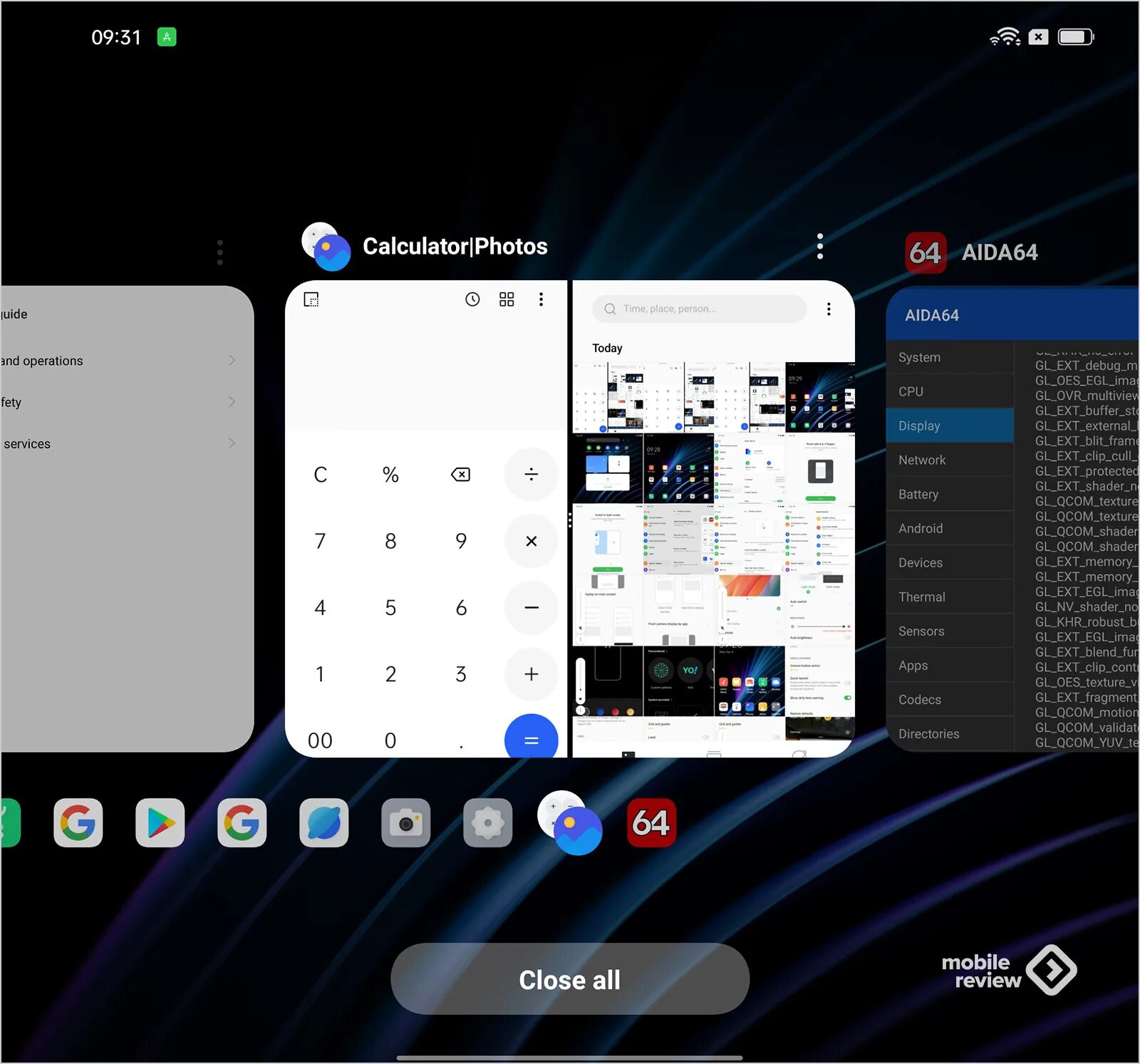Screen dimensions: 1140x1064
Task: Expand the 'fety' row chevron
Action: [x=232, y=402]
